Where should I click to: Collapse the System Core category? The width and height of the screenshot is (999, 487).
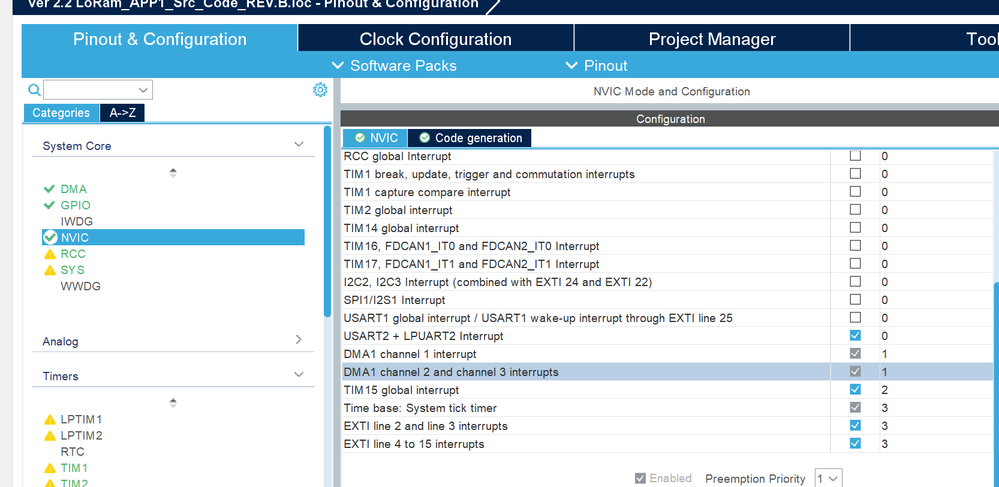pyautogui.click(x=298, y=145)
